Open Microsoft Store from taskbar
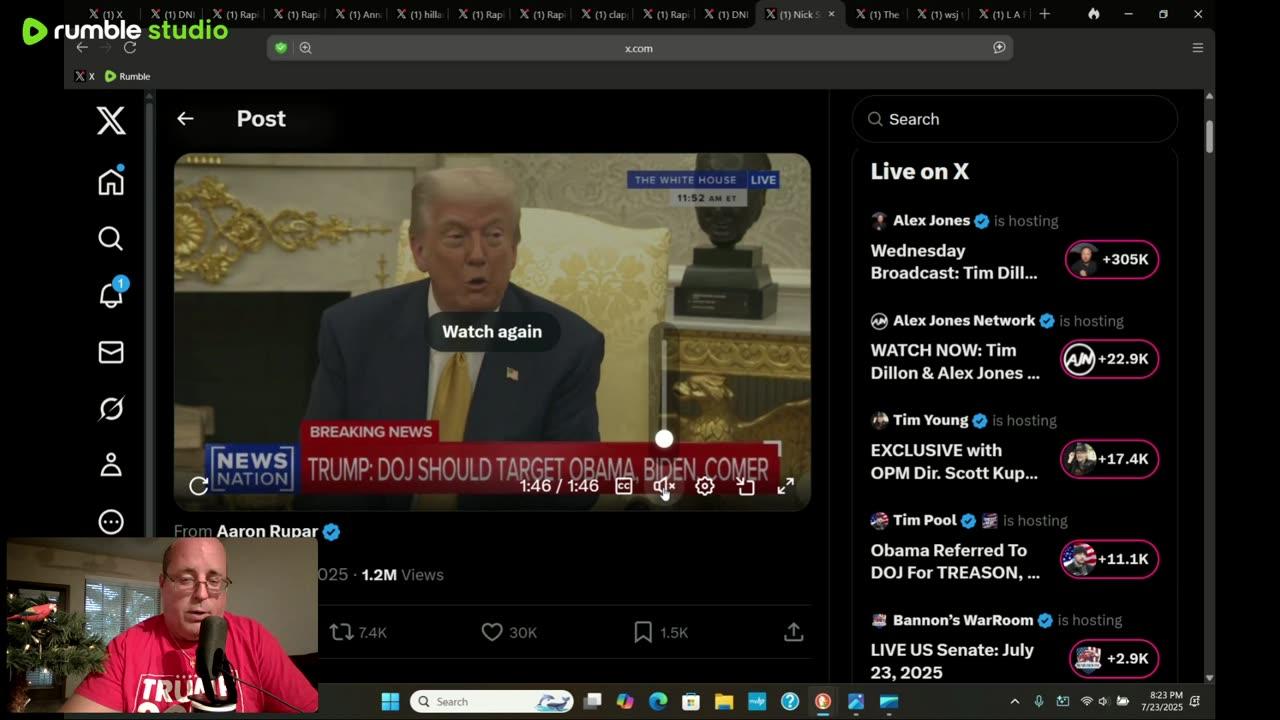Image resolution: width=1280 pixels, height=720 pixels. pos(691,701)
